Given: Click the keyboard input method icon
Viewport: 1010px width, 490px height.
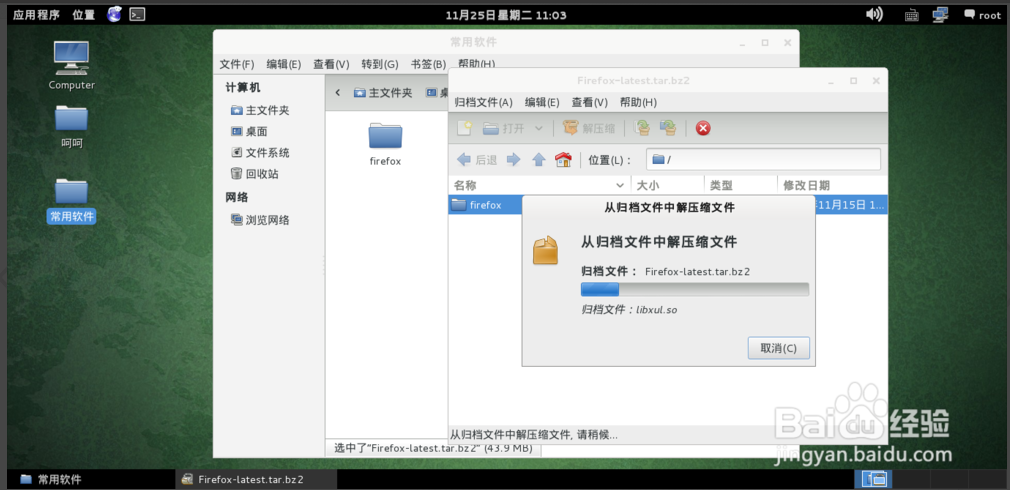Looking at the screenshot, I should click(911, 15).
